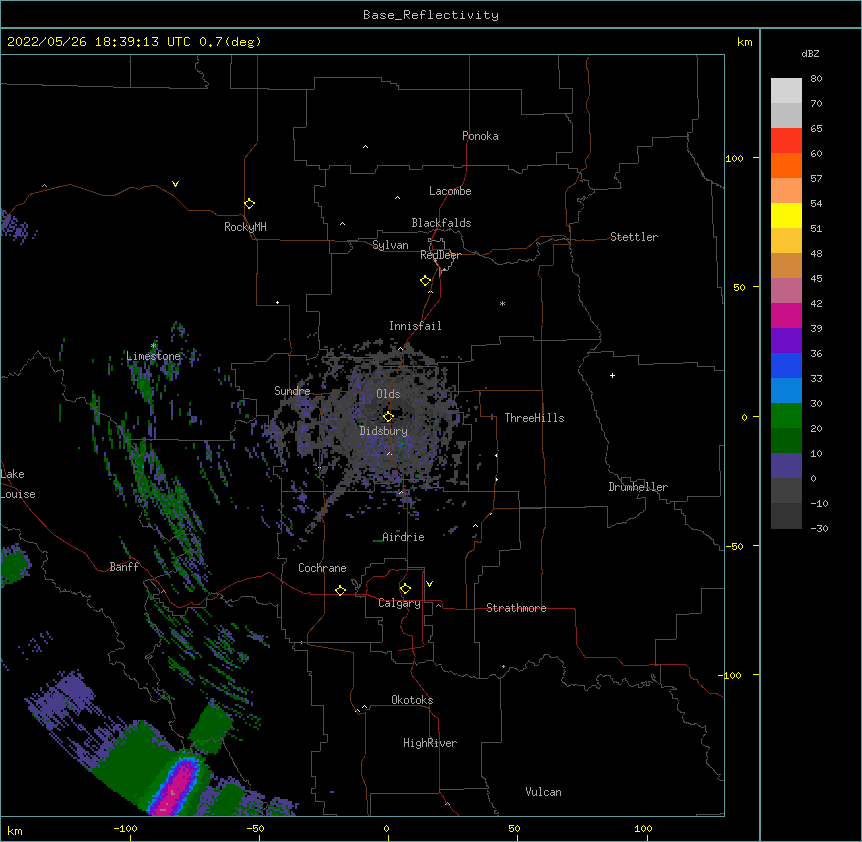The width and height of the screenshot is (862, 842).
Task: Click the yellow diamond marker south of RedDeer
Action: coord(425,281)
